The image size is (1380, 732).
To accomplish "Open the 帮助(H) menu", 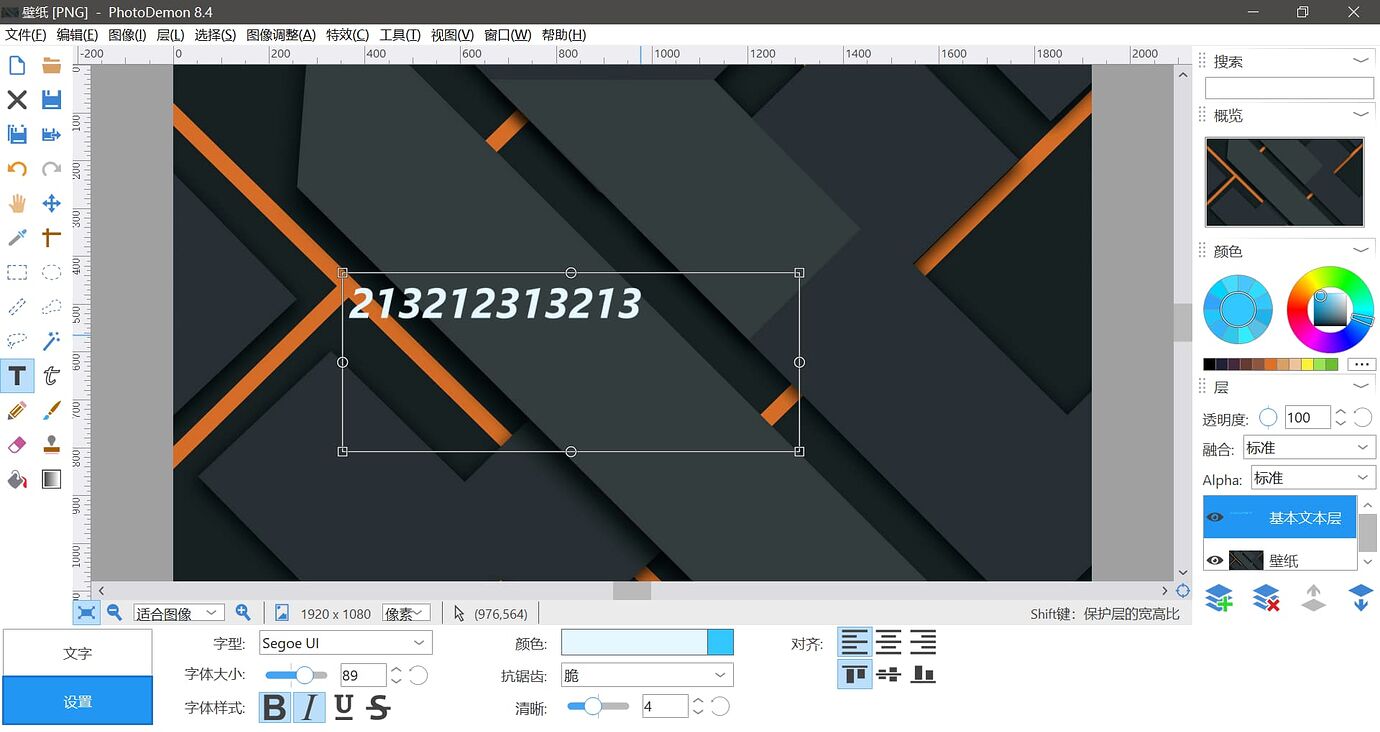I will (x=564, y=35).
